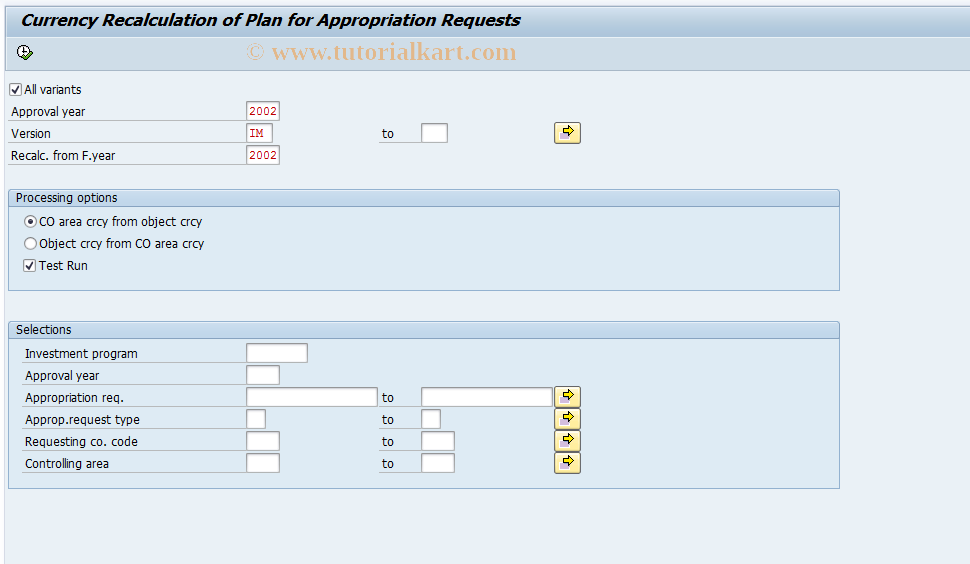Open multiple selection for Version
Screen dimensions: 970x564
click(567, 133)
